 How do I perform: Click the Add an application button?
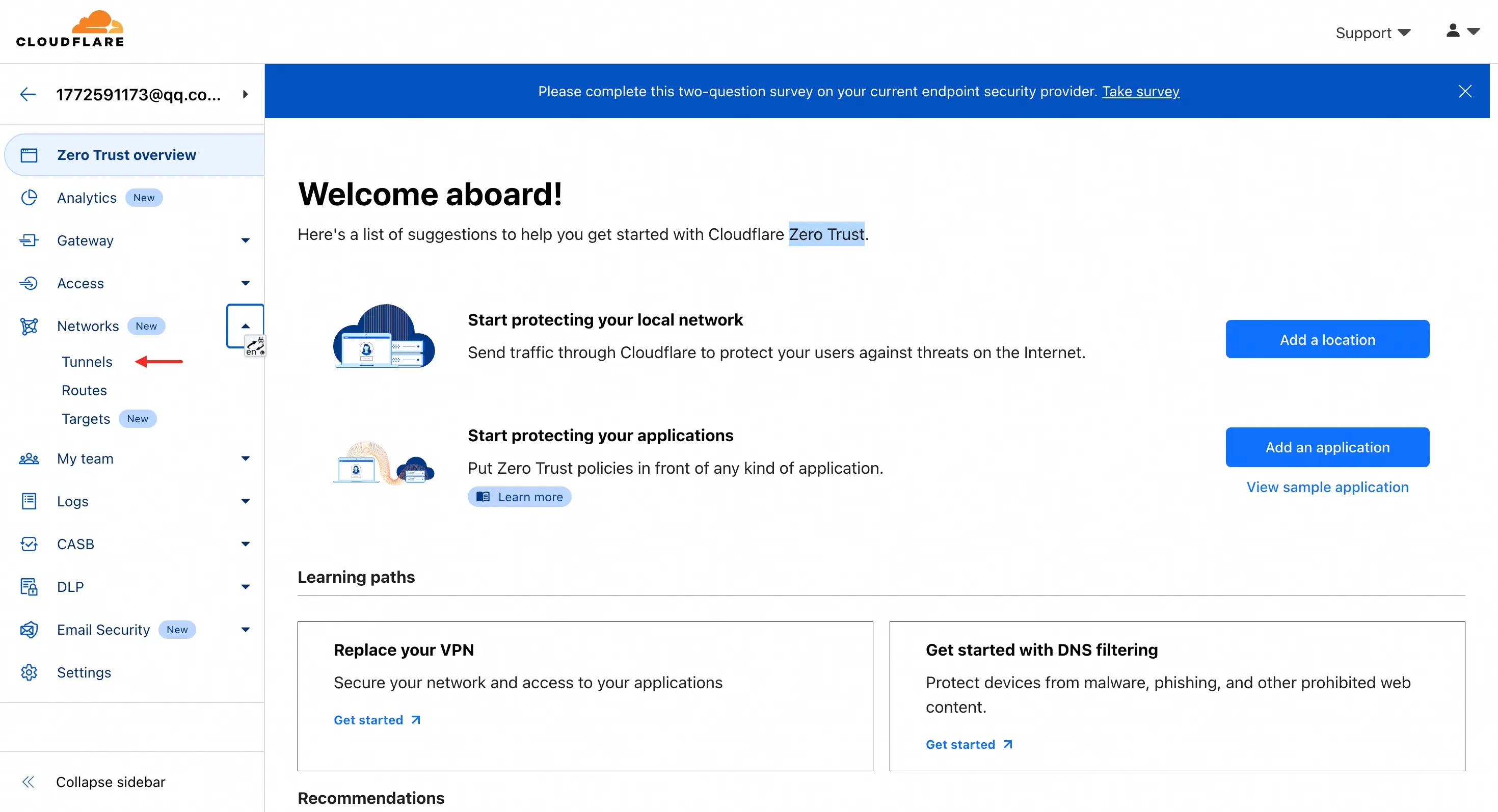click(1327, 447)
